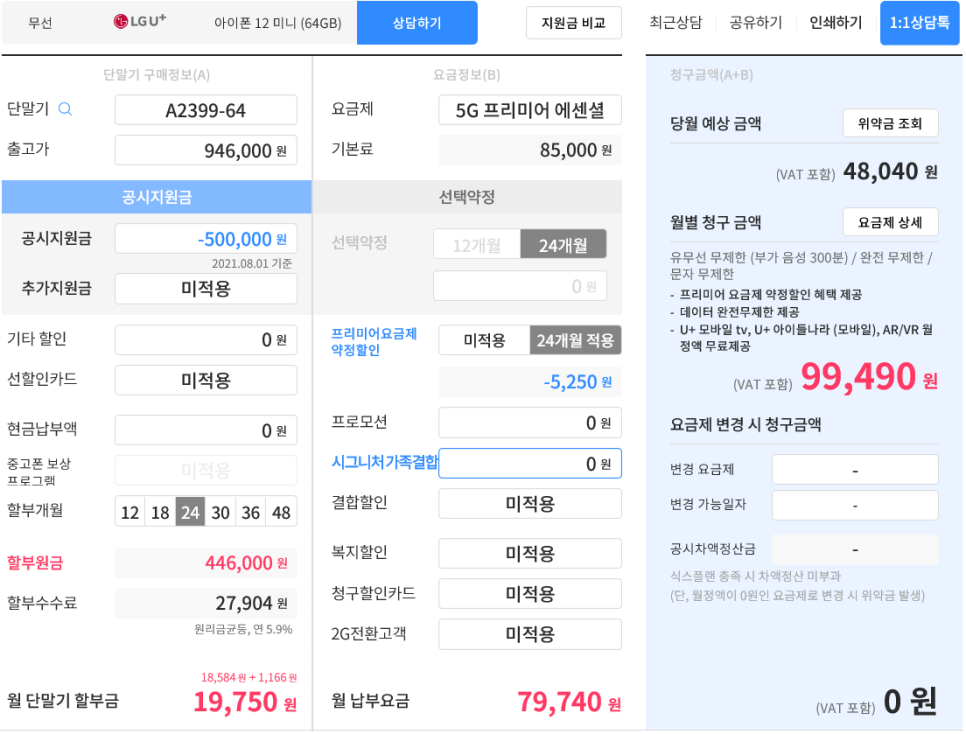
Task: Choose 36 month installment
Action: (251, 512)
